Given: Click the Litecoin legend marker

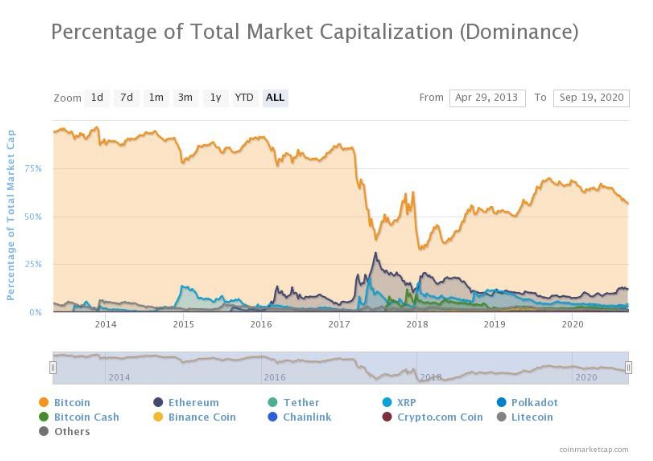Looking at the screenshot, I should click(x=503, y=417).
